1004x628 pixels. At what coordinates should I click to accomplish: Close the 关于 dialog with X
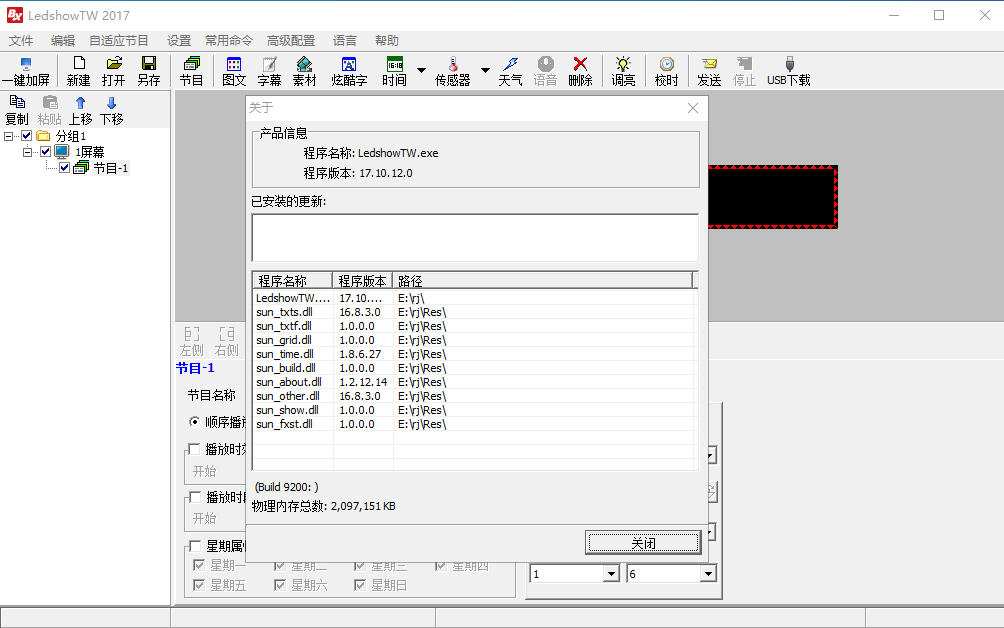pos(693,108)
